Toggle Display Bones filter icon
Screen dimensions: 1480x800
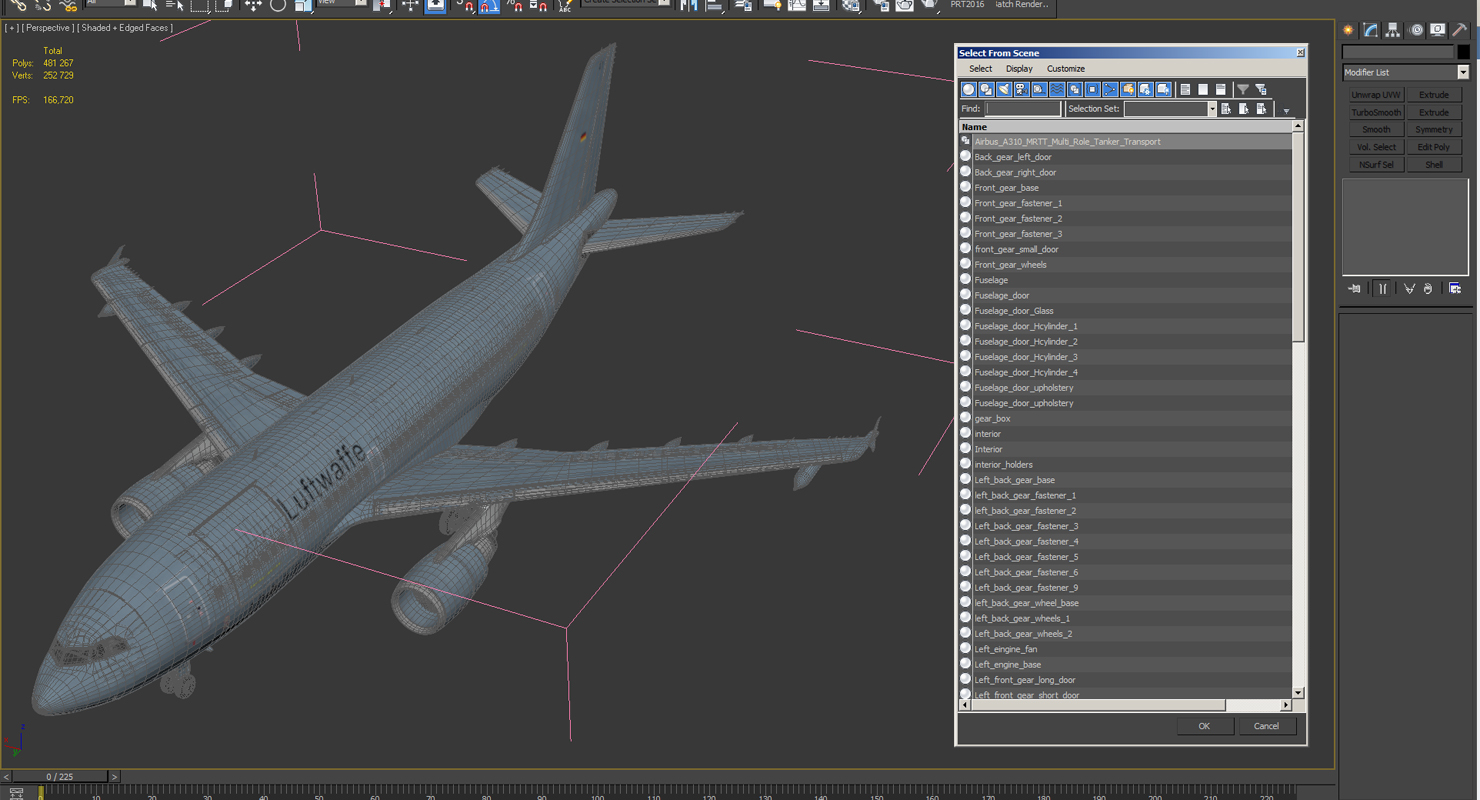pyautogui.click(x=1110, y=89)
